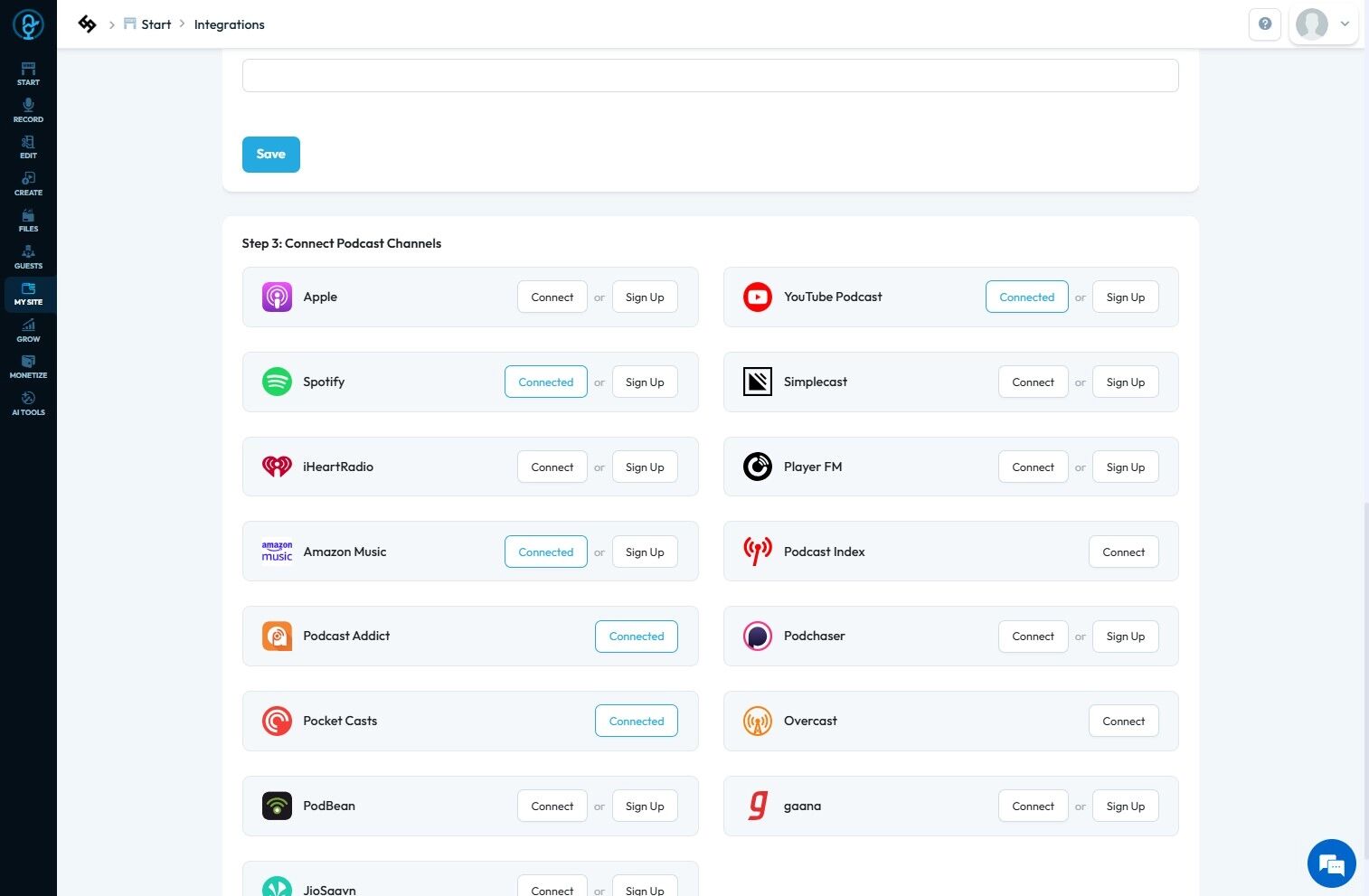Click the Spotify channel icon
Image resolution: width=1369 pixels, height=896 pixels.
[x=277, y=382]
